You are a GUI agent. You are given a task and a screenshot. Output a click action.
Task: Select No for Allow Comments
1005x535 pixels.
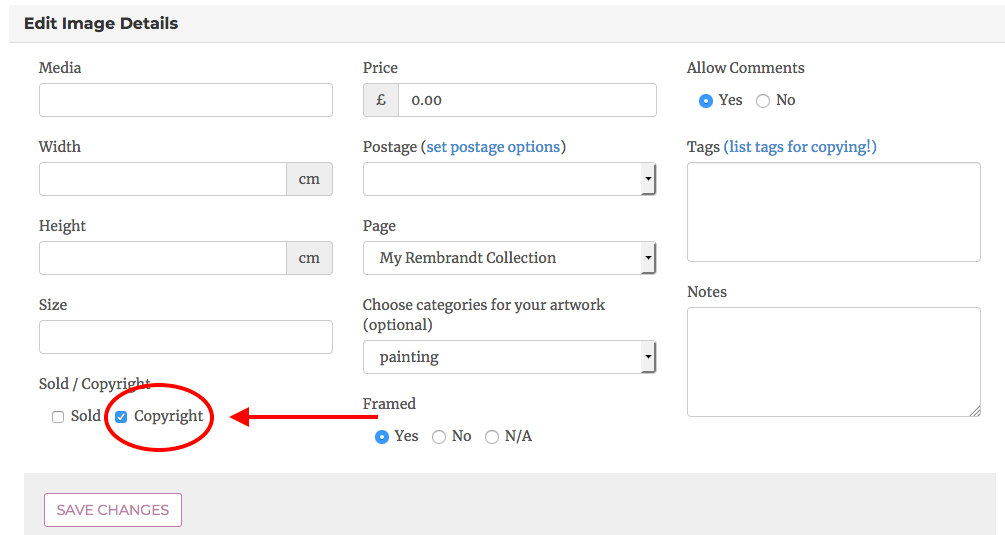[763, 101]
